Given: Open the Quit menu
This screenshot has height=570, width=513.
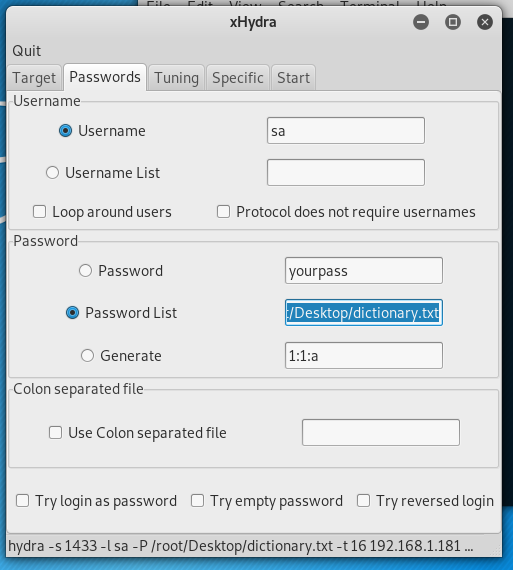Looking at the screenshot, I should click(x=27, y=51).
